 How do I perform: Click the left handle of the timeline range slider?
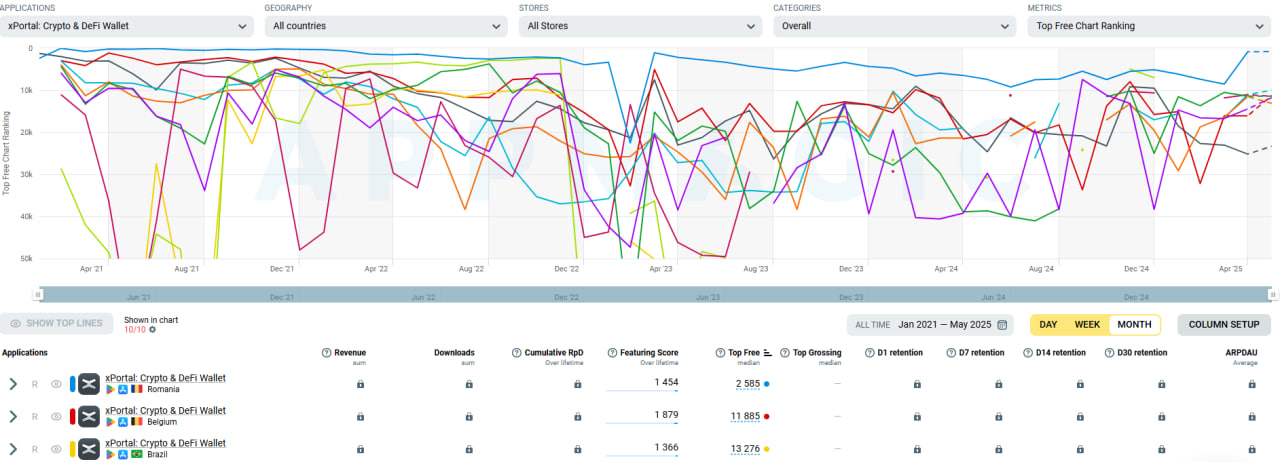coord(38,295)
